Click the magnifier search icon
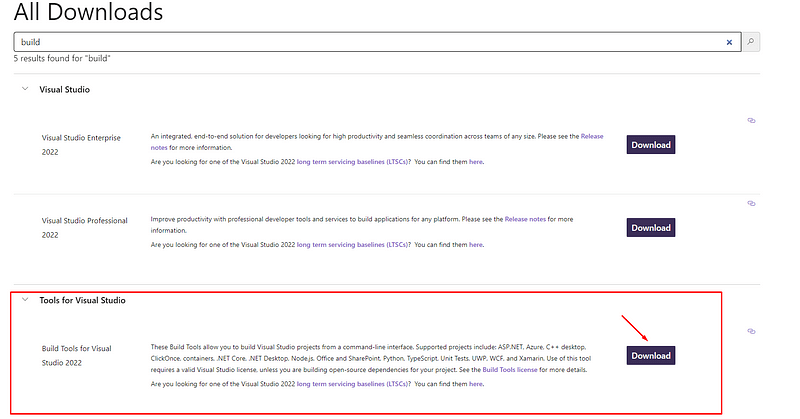The height and width of the screenshot is (419, 800). pos(751,42)
